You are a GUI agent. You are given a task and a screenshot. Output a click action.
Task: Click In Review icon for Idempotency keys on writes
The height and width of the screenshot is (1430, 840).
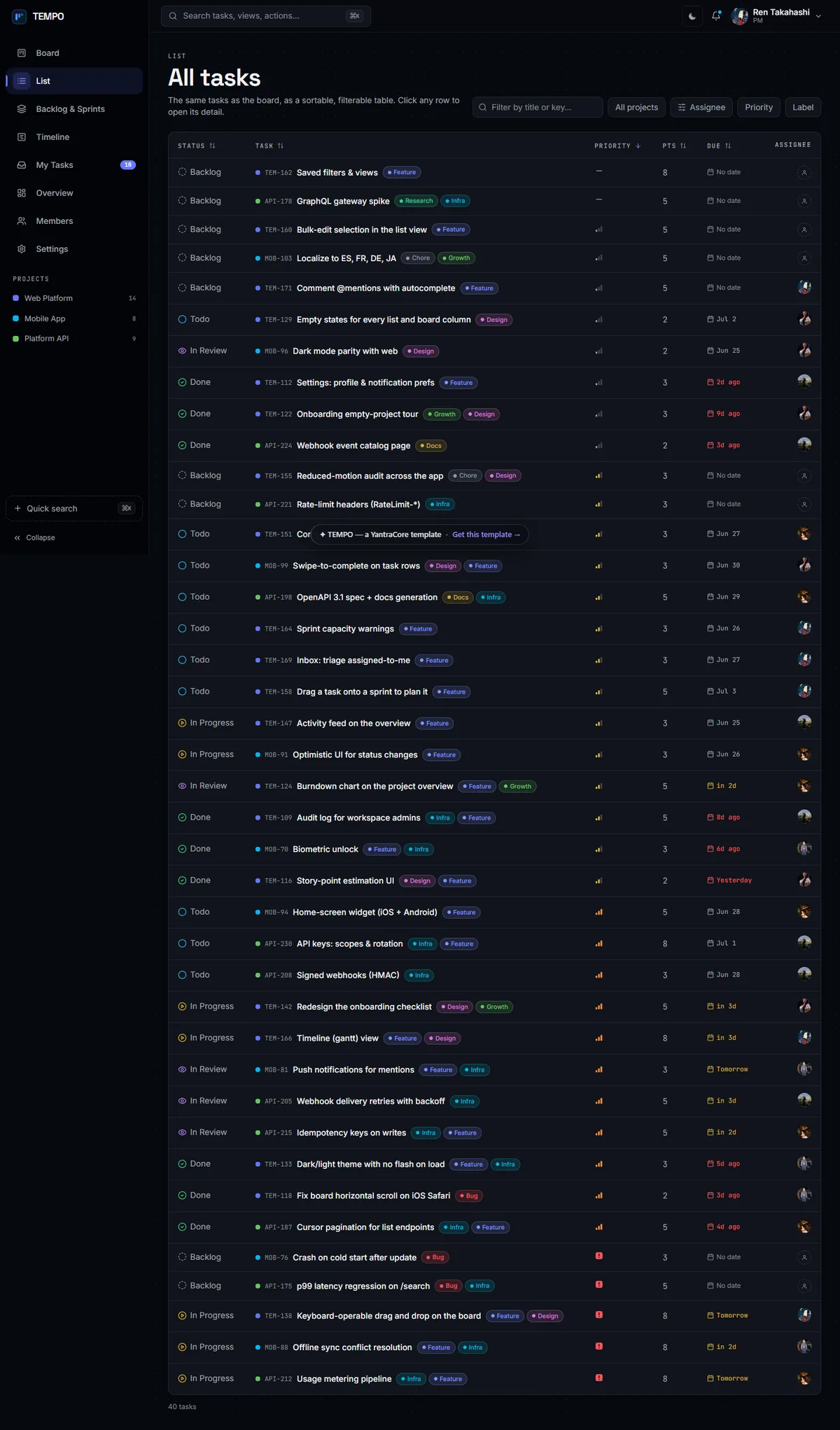point(182,1133)
